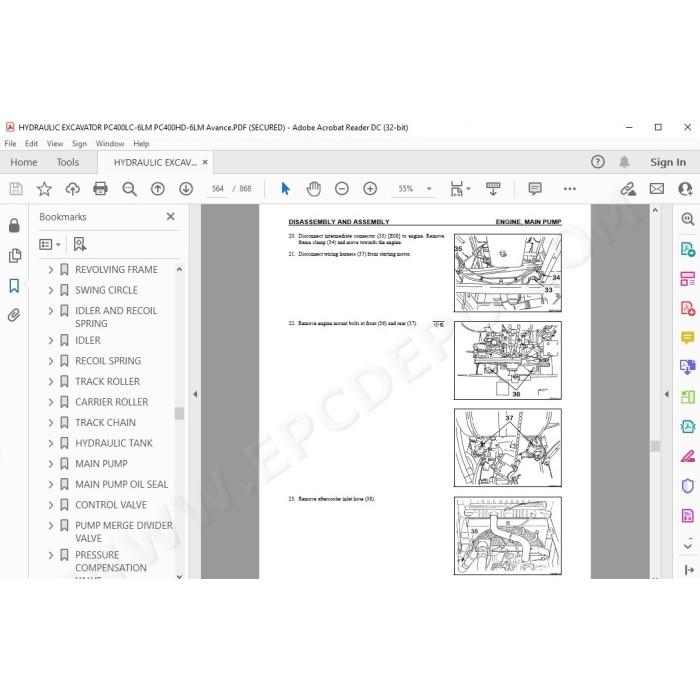Print the document
This screenshot has width=700, height=700.
click(x=100, y=189)
